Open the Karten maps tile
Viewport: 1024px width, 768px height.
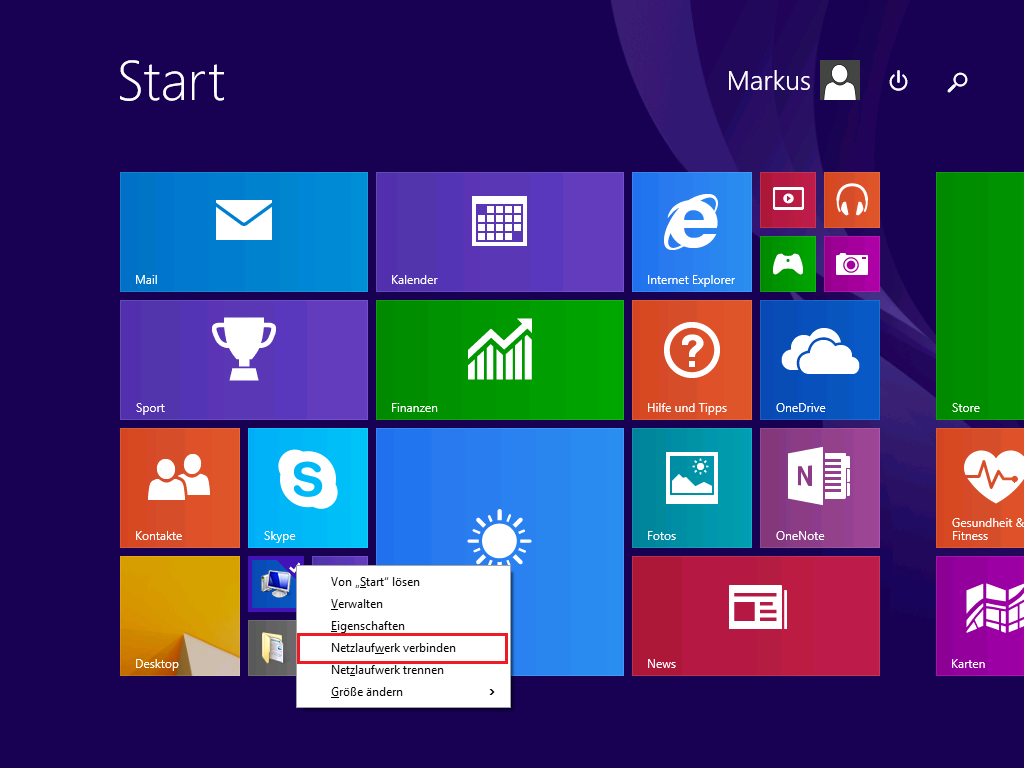980,616
